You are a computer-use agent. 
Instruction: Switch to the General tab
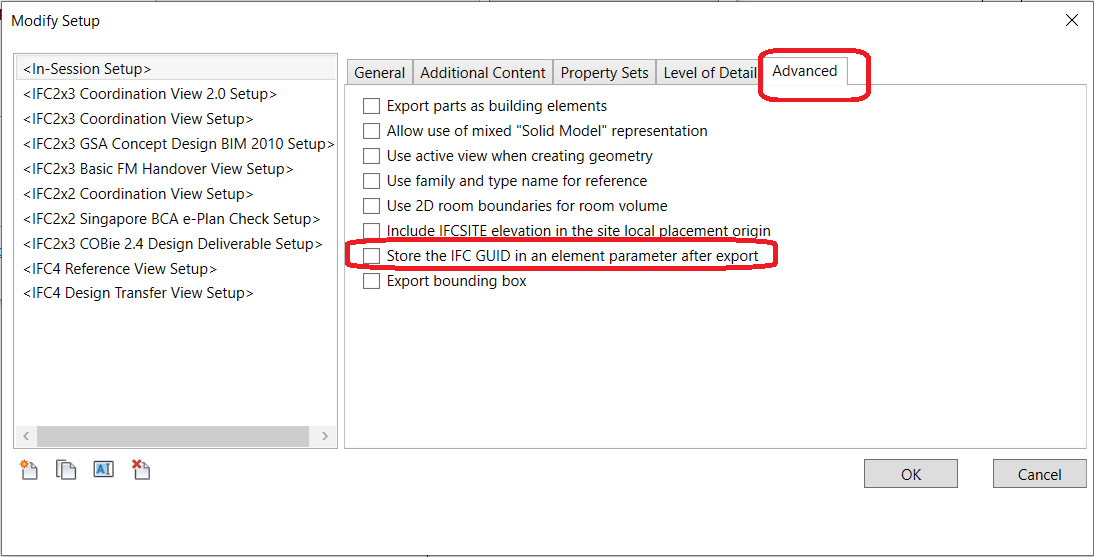(x=379, y=73)
